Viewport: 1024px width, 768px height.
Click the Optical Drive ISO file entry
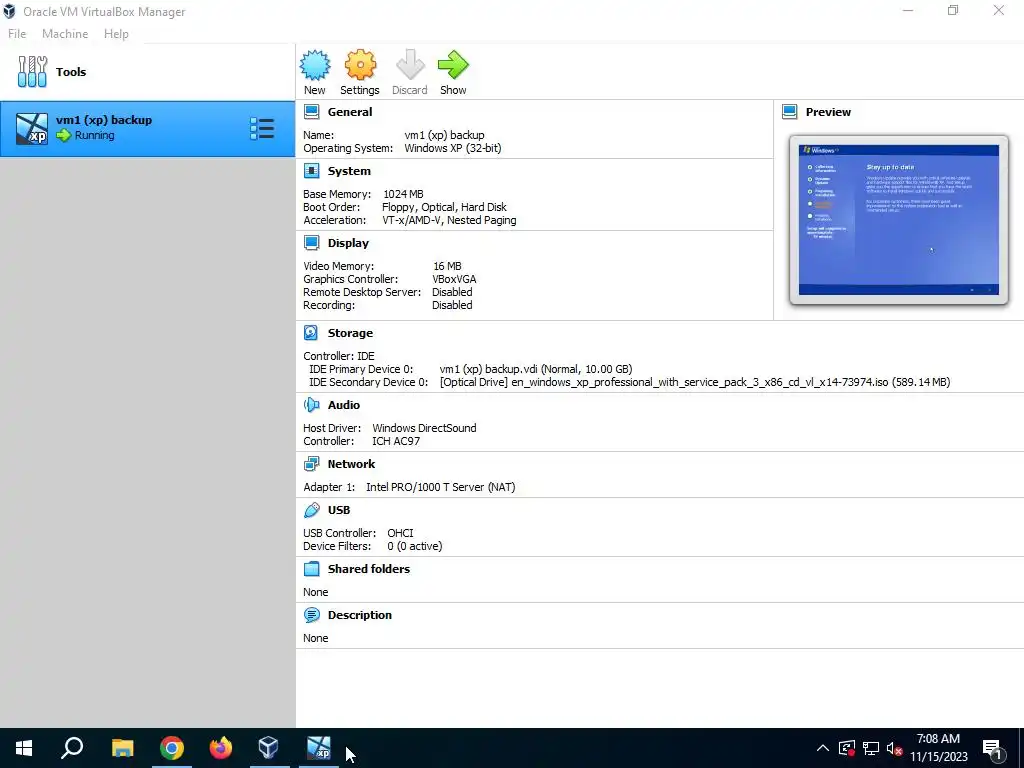tap(695, 382)
